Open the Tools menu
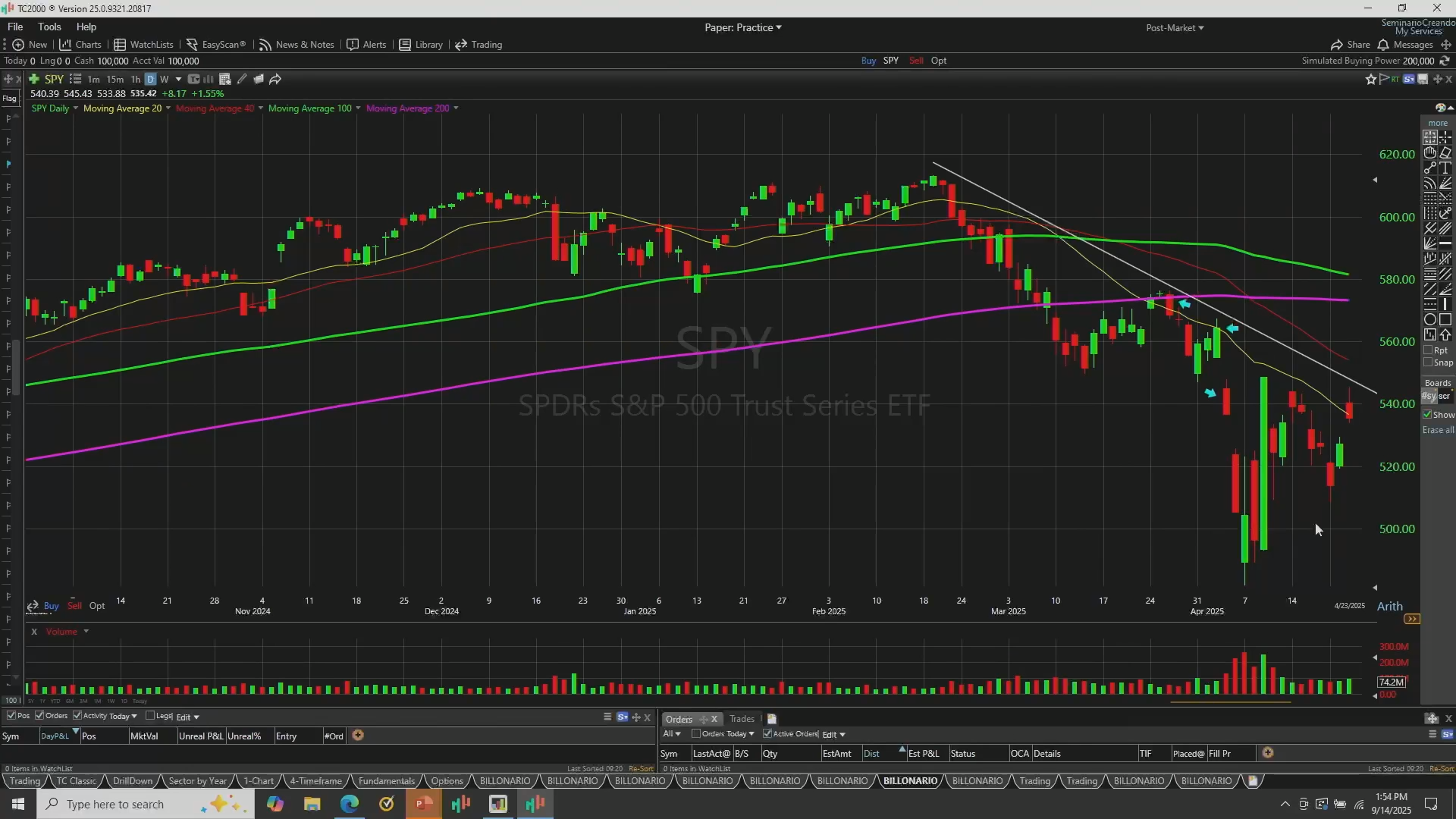Screen dimensions: 1456x819 (49, 27)
